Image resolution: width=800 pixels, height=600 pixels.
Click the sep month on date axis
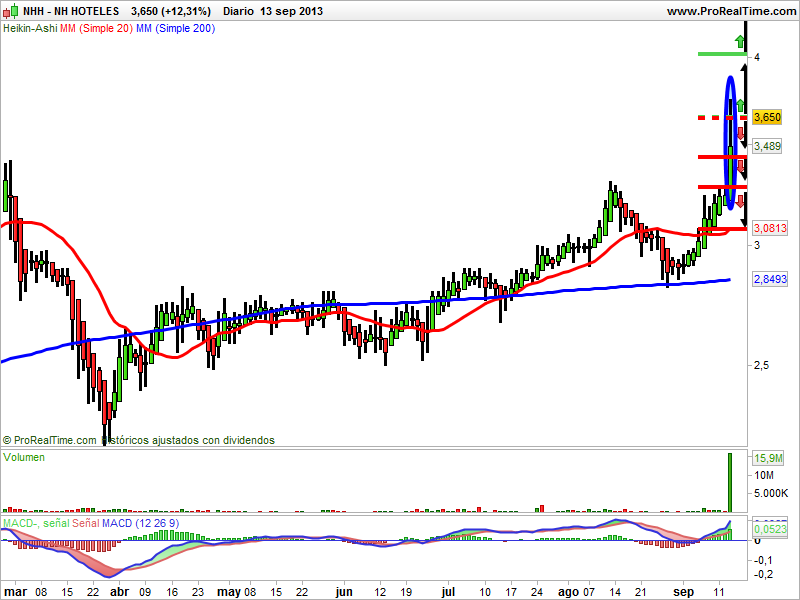[683, 592]
